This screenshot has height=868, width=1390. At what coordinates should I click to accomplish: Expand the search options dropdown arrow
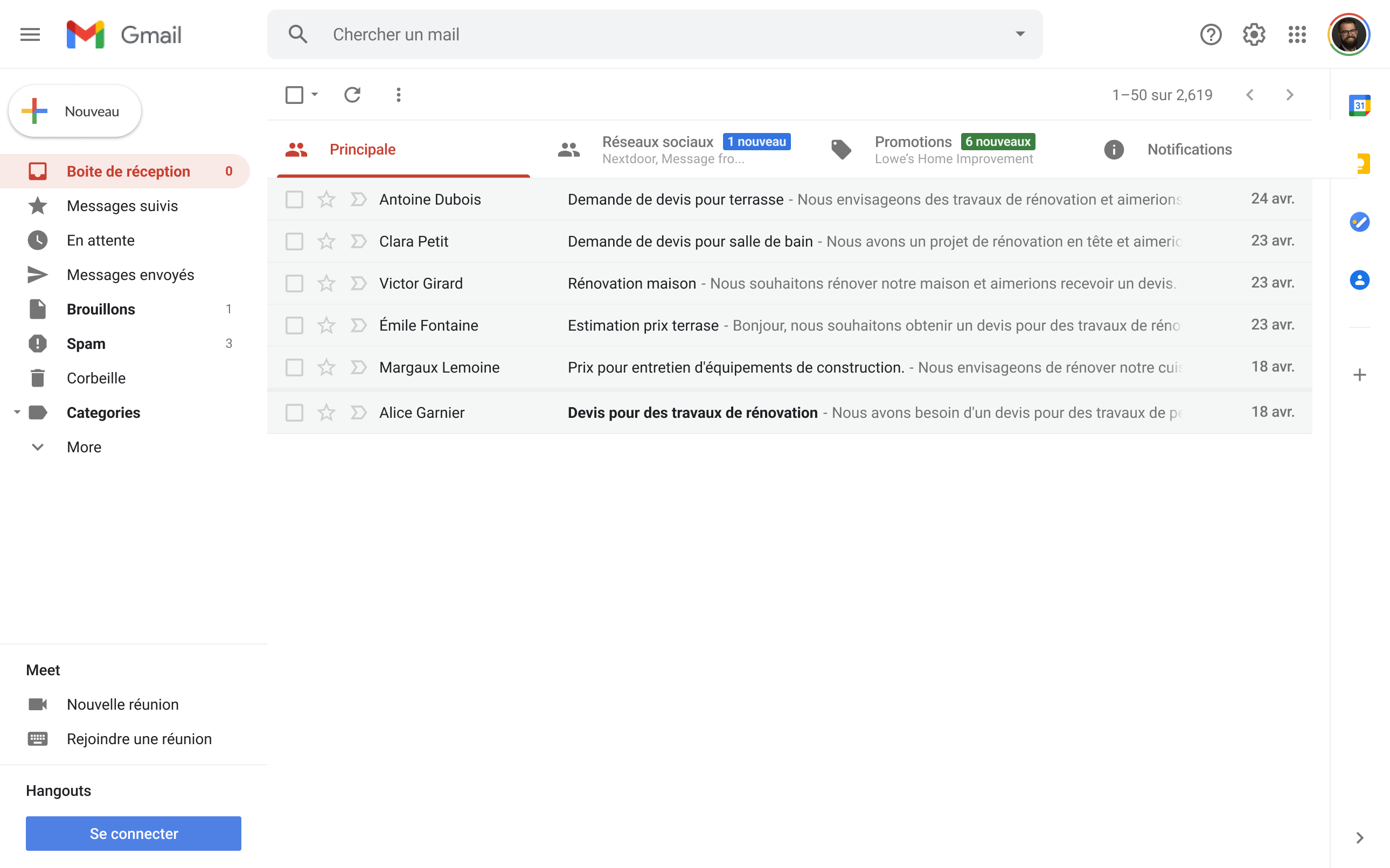[1019, 34]
